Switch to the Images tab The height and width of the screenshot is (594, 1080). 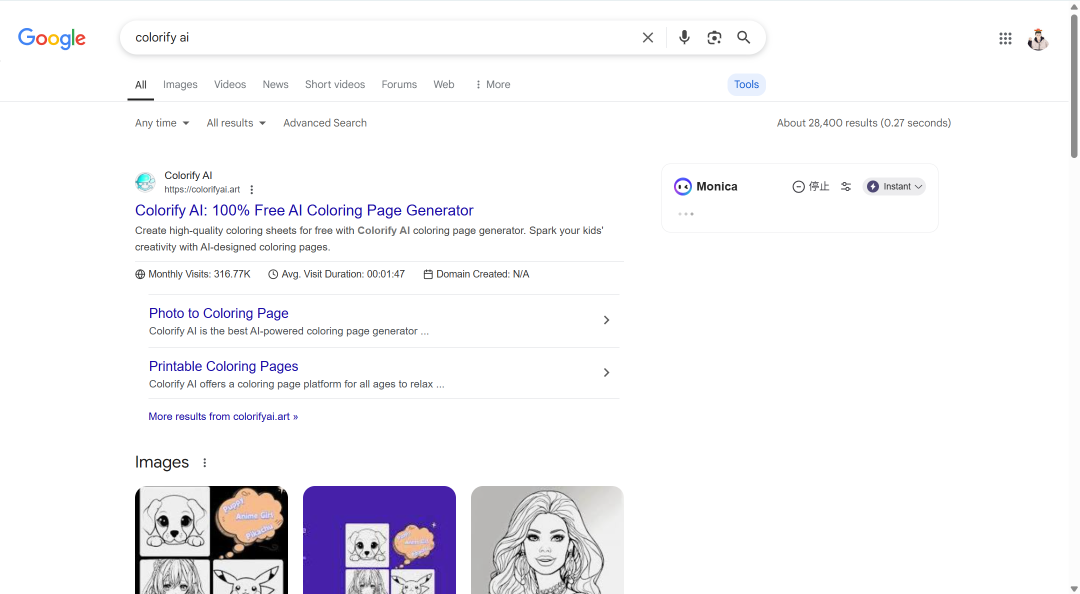180,84
